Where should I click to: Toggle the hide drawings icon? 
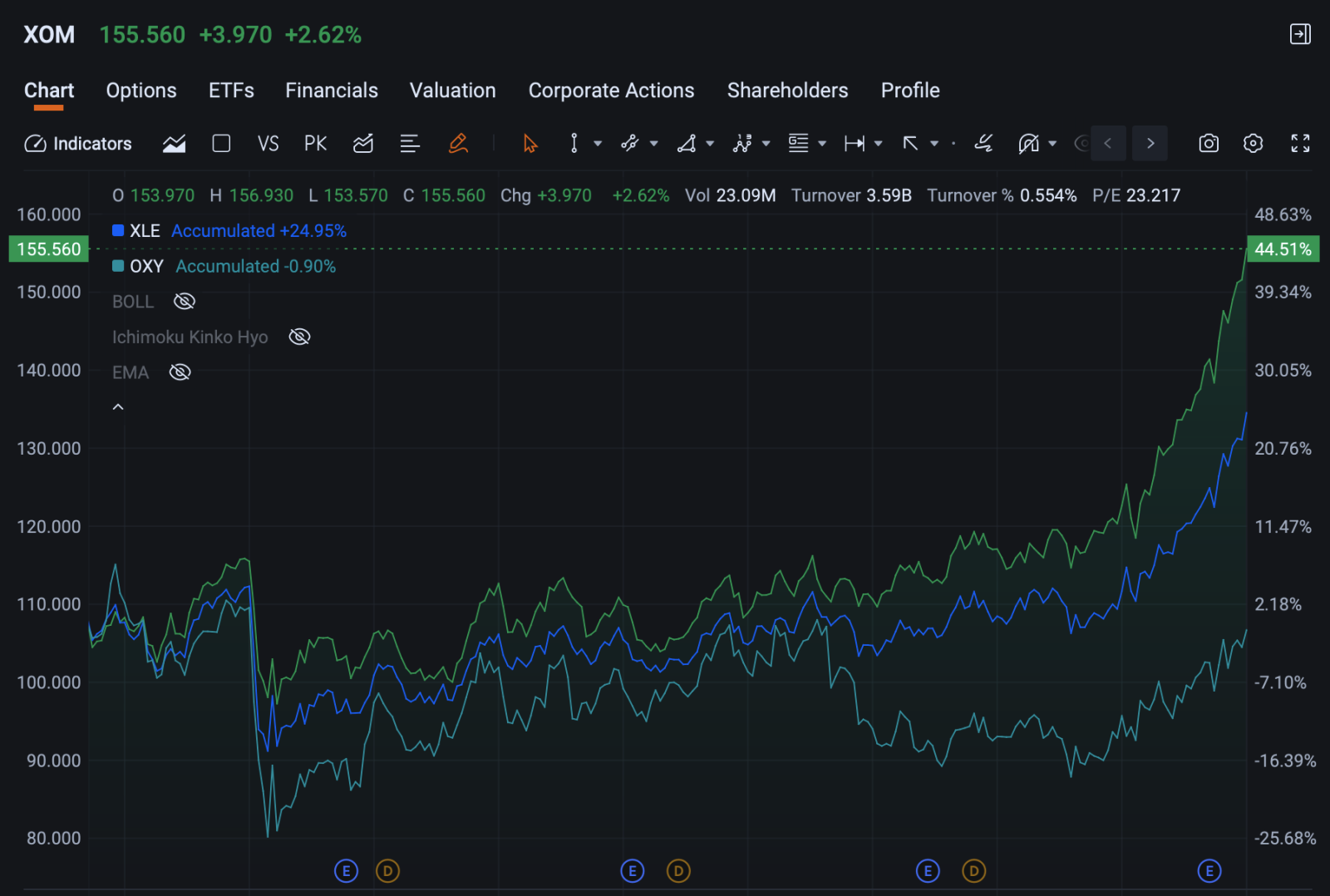(x=1029, y=144)
